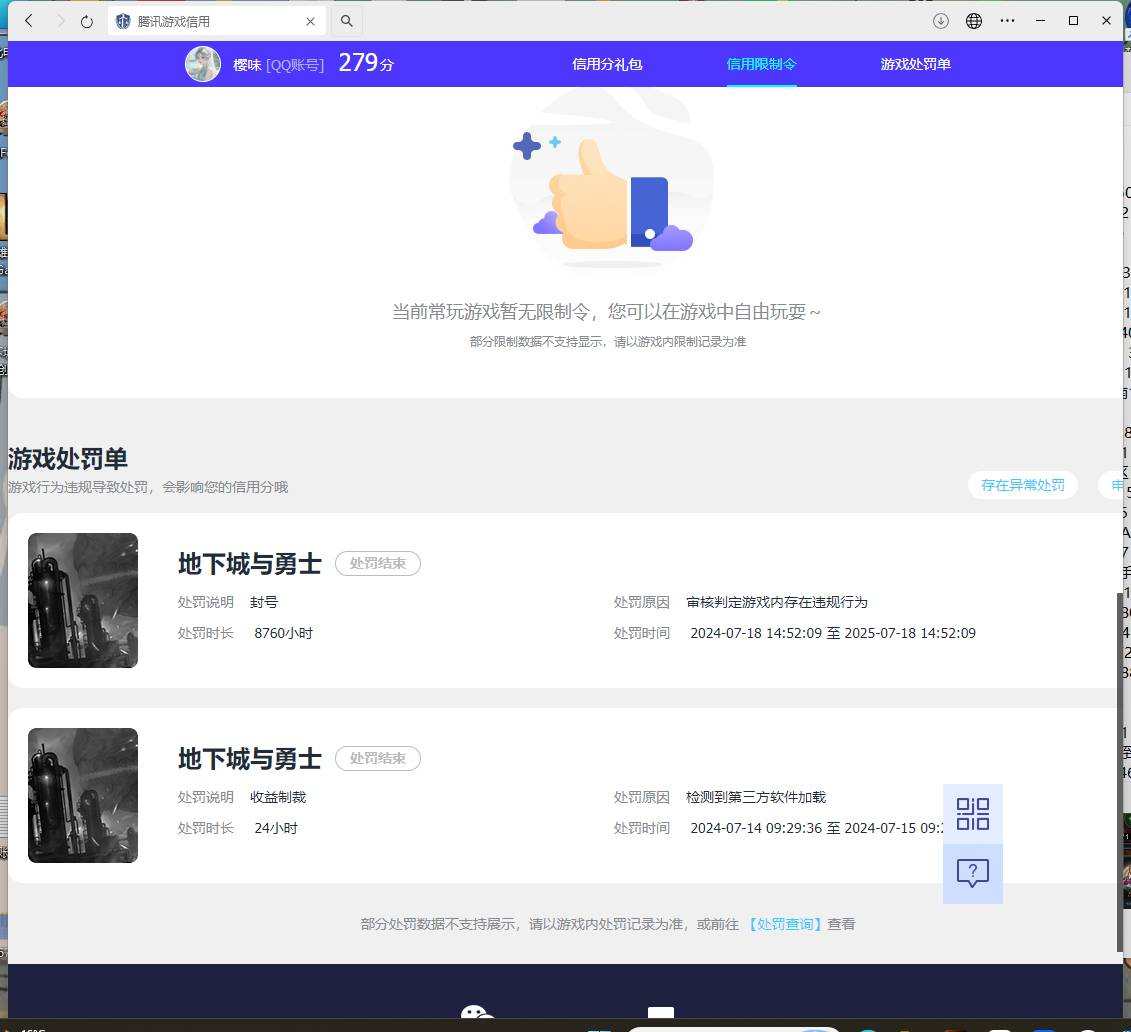Click the 279分 credit score

click(x=366, y=63)
